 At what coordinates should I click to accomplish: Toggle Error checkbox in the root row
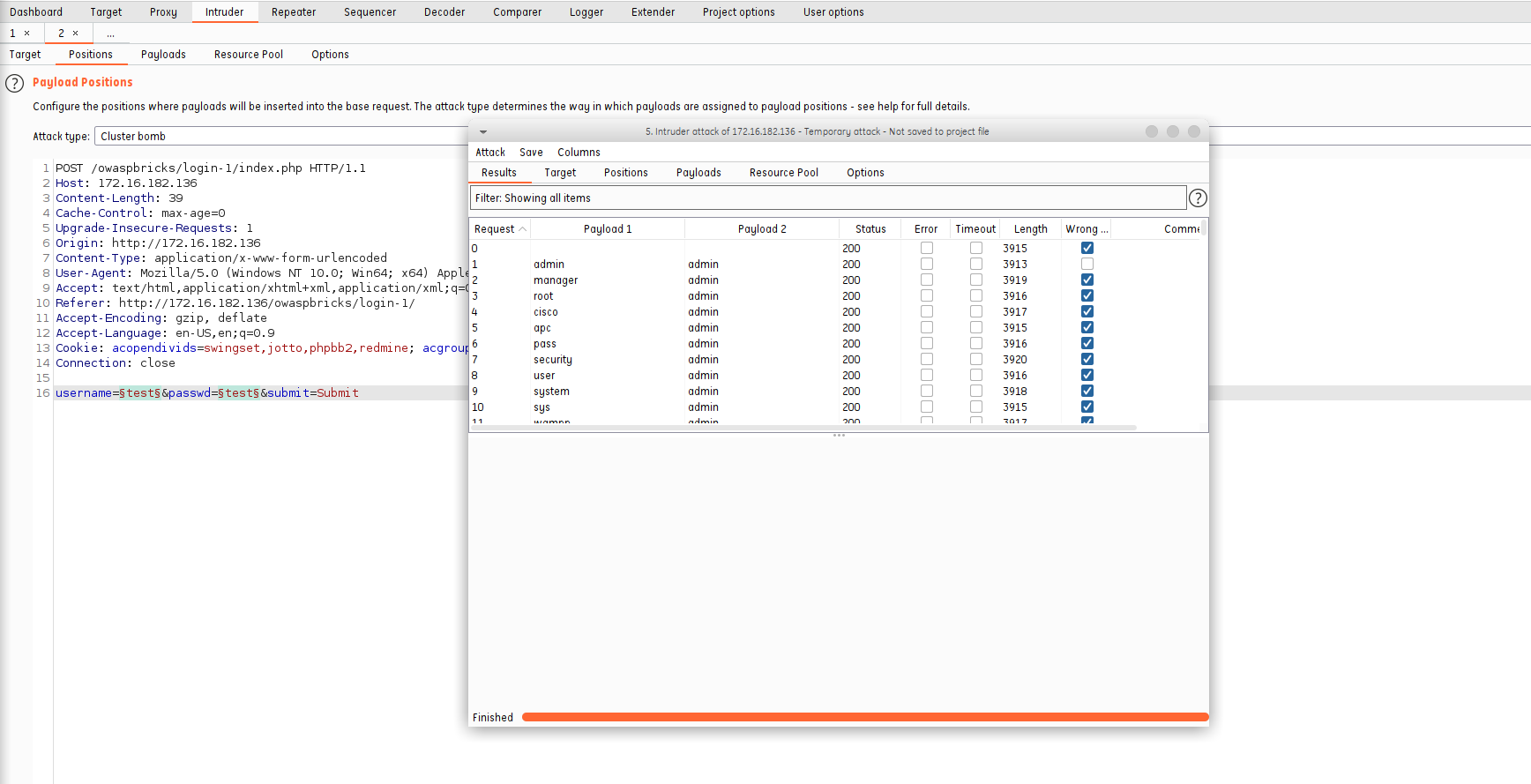coord(927,296)
